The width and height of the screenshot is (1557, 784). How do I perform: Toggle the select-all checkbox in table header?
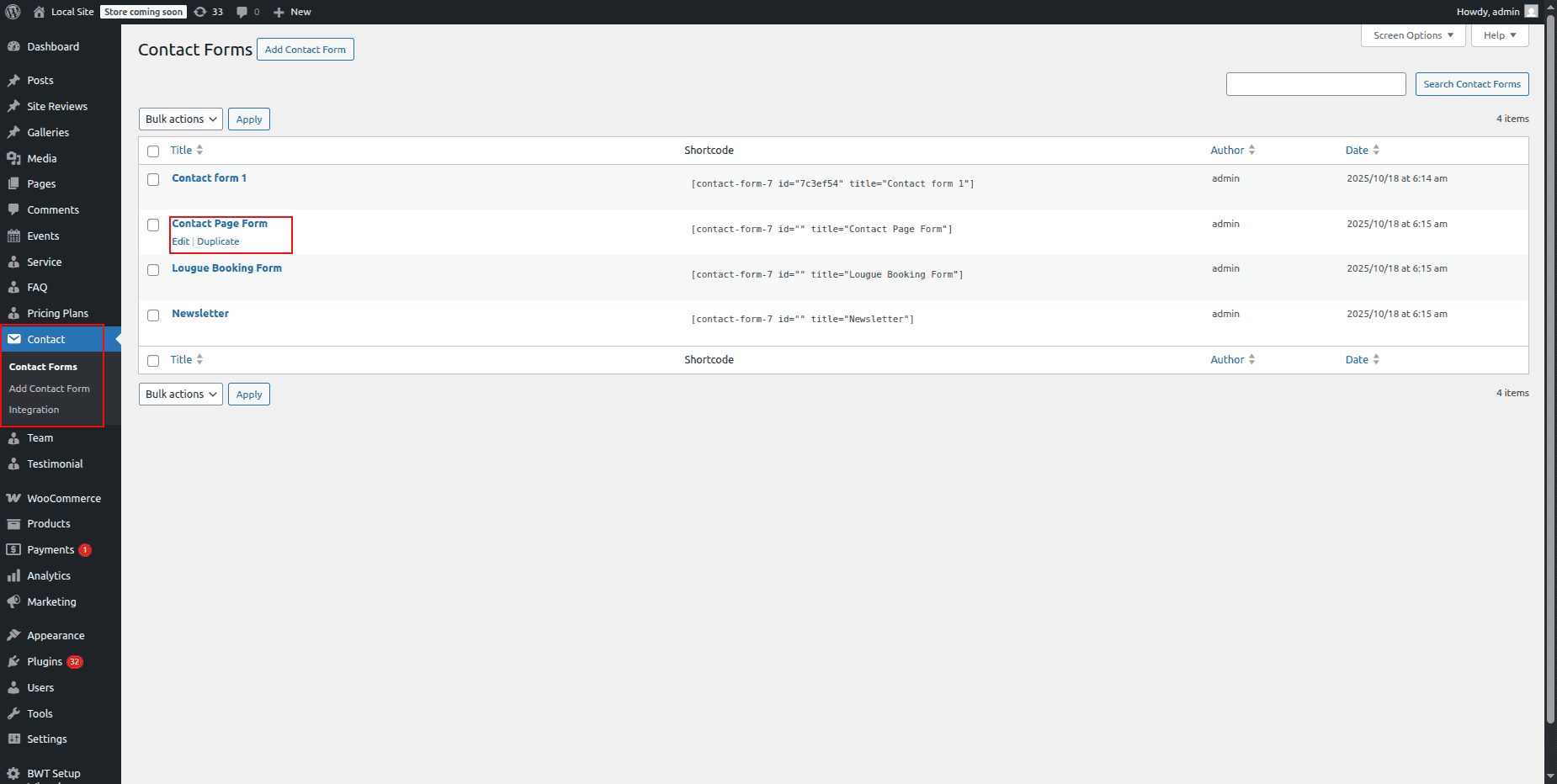click(x=153, y=151)
